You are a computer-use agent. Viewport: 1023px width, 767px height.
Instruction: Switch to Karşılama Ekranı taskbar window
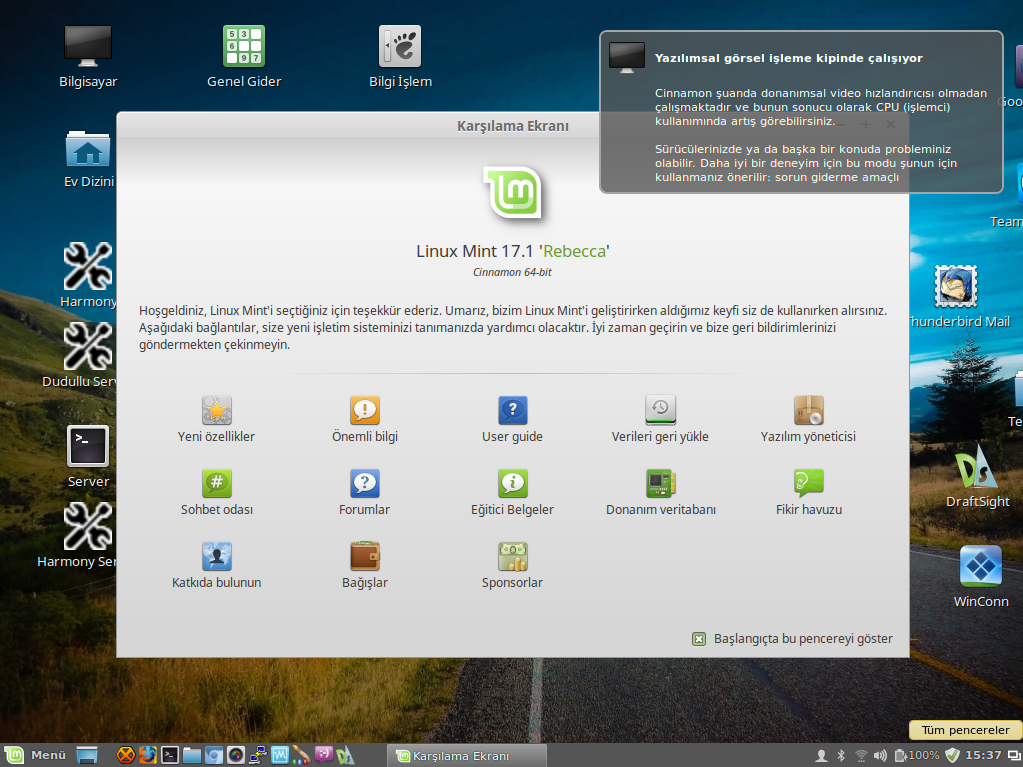point(466,755)
